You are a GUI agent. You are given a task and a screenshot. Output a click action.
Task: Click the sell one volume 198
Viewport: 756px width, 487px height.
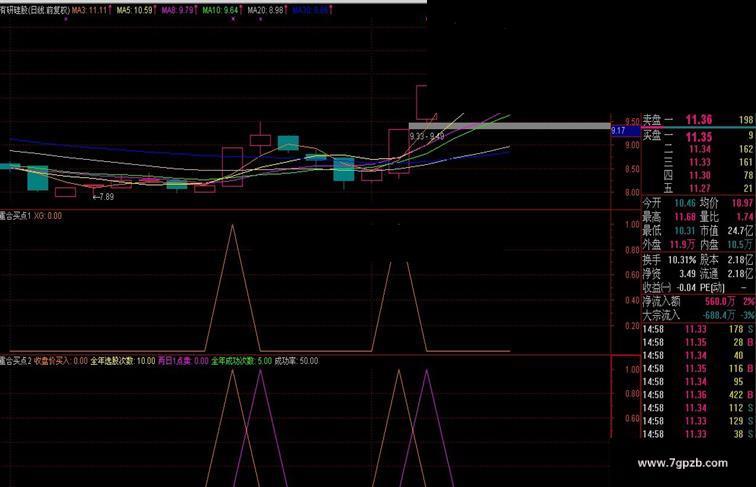pyautogui.click(x=745, y=120)
